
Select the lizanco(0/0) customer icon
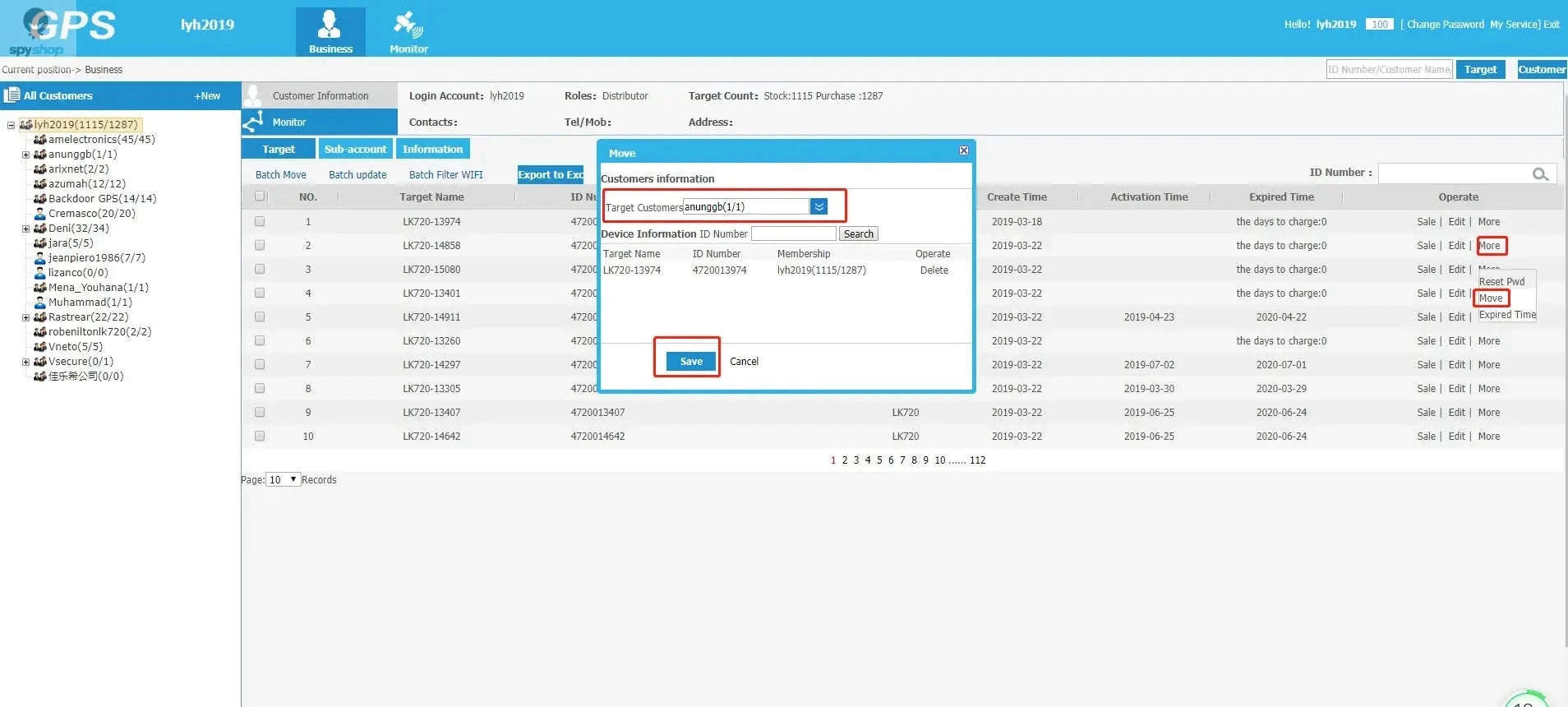[39, 273]
